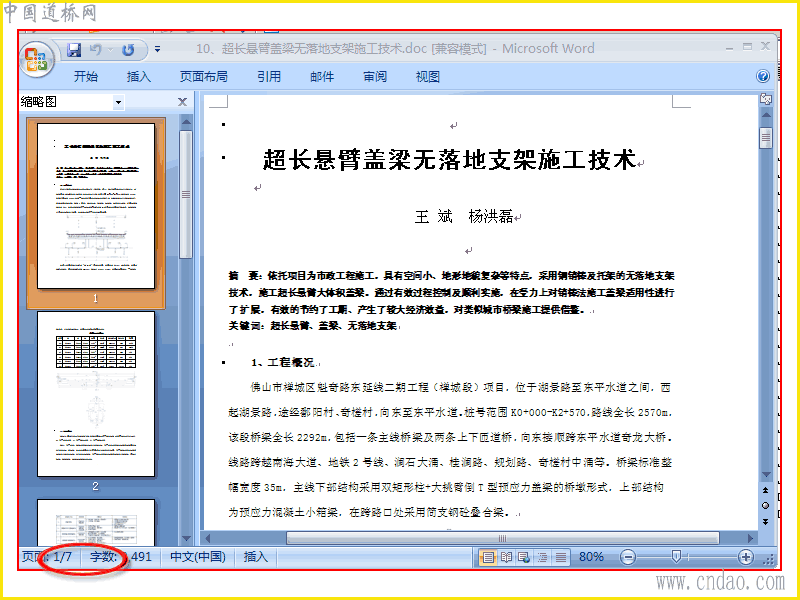Open the 插入 ribbon tab

139,77
